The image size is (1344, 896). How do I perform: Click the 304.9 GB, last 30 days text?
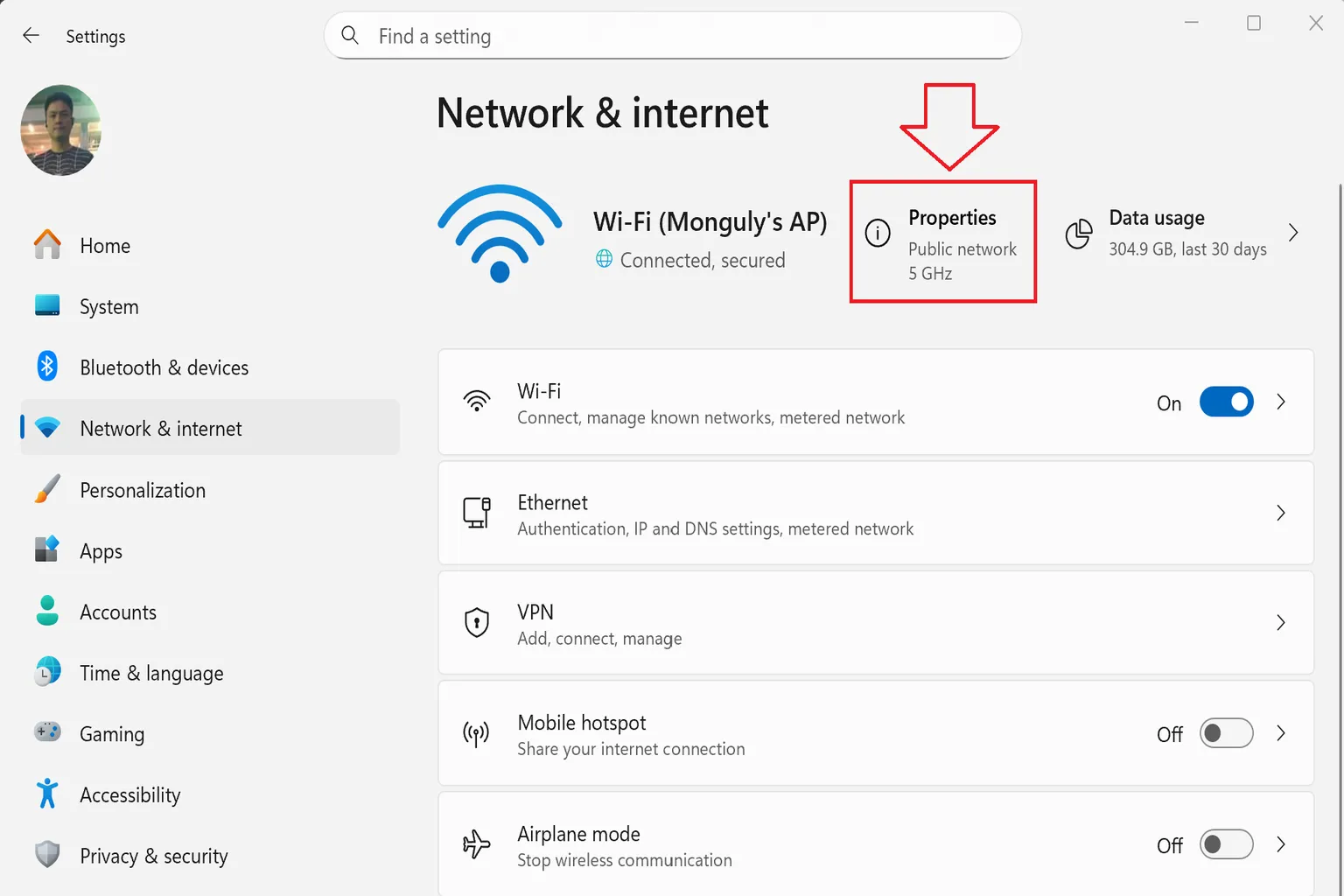point(1187,249)
